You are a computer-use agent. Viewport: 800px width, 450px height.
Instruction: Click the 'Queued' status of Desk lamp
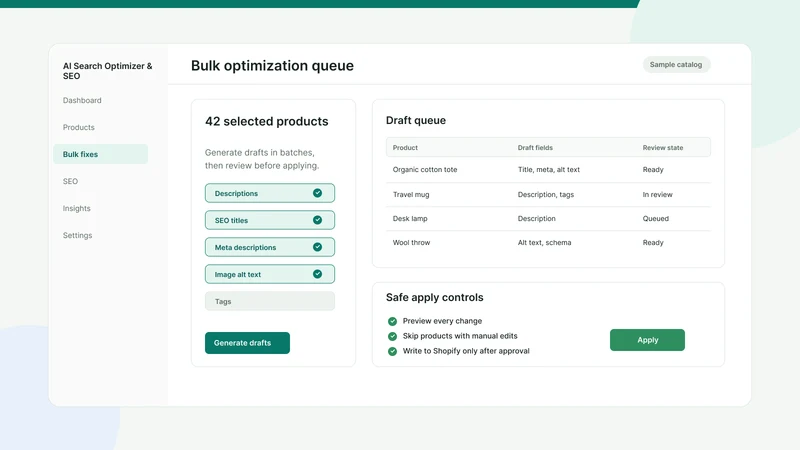pyautogui.click(x=656, y=218)
